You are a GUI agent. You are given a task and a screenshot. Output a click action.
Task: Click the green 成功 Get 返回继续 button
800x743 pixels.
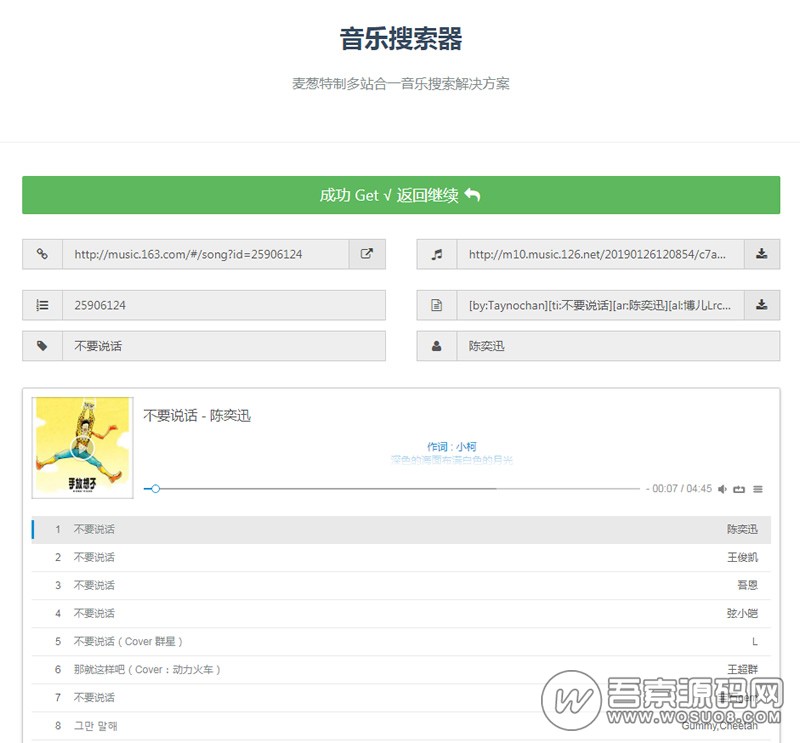coord(400,195)
